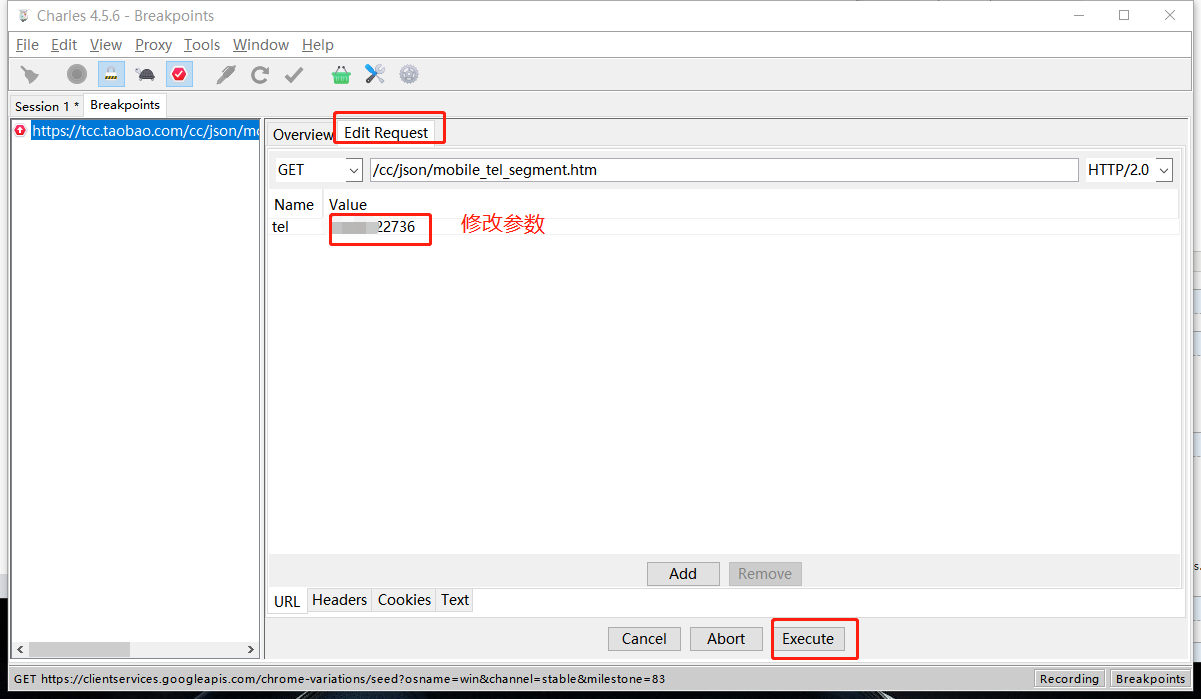
Task: Click the request path input field
Action: coord(724,170)
